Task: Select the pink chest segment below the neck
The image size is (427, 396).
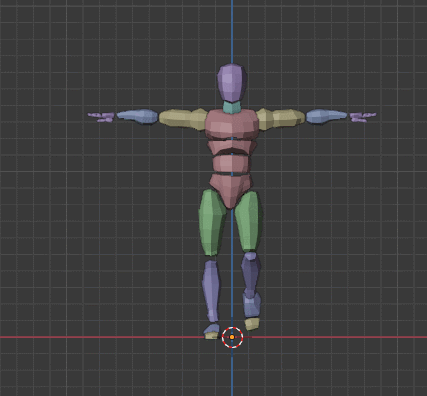Action: click(x=232, y=124)
